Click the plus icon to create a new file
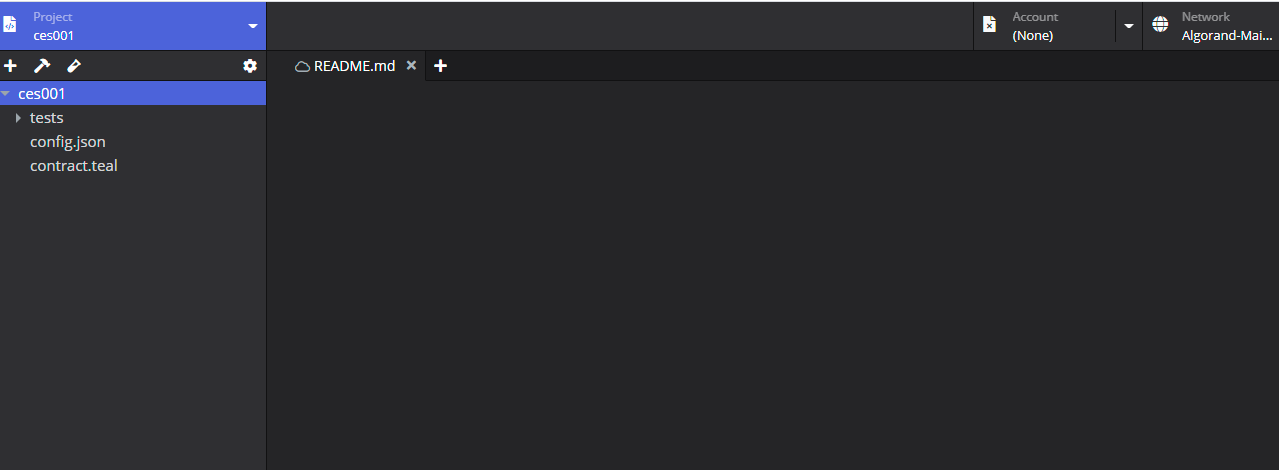Image resolution: width=1279 pixels, height=470 pixels. (x=11, y=66)
